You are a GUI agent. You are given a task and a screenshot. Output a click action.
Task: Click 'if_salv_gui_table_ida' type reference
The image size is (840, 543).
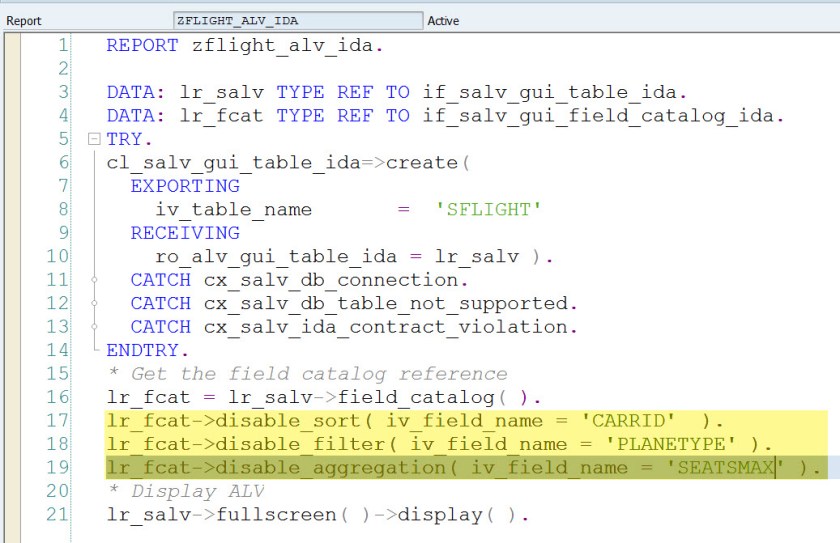(x=550, y=92)
